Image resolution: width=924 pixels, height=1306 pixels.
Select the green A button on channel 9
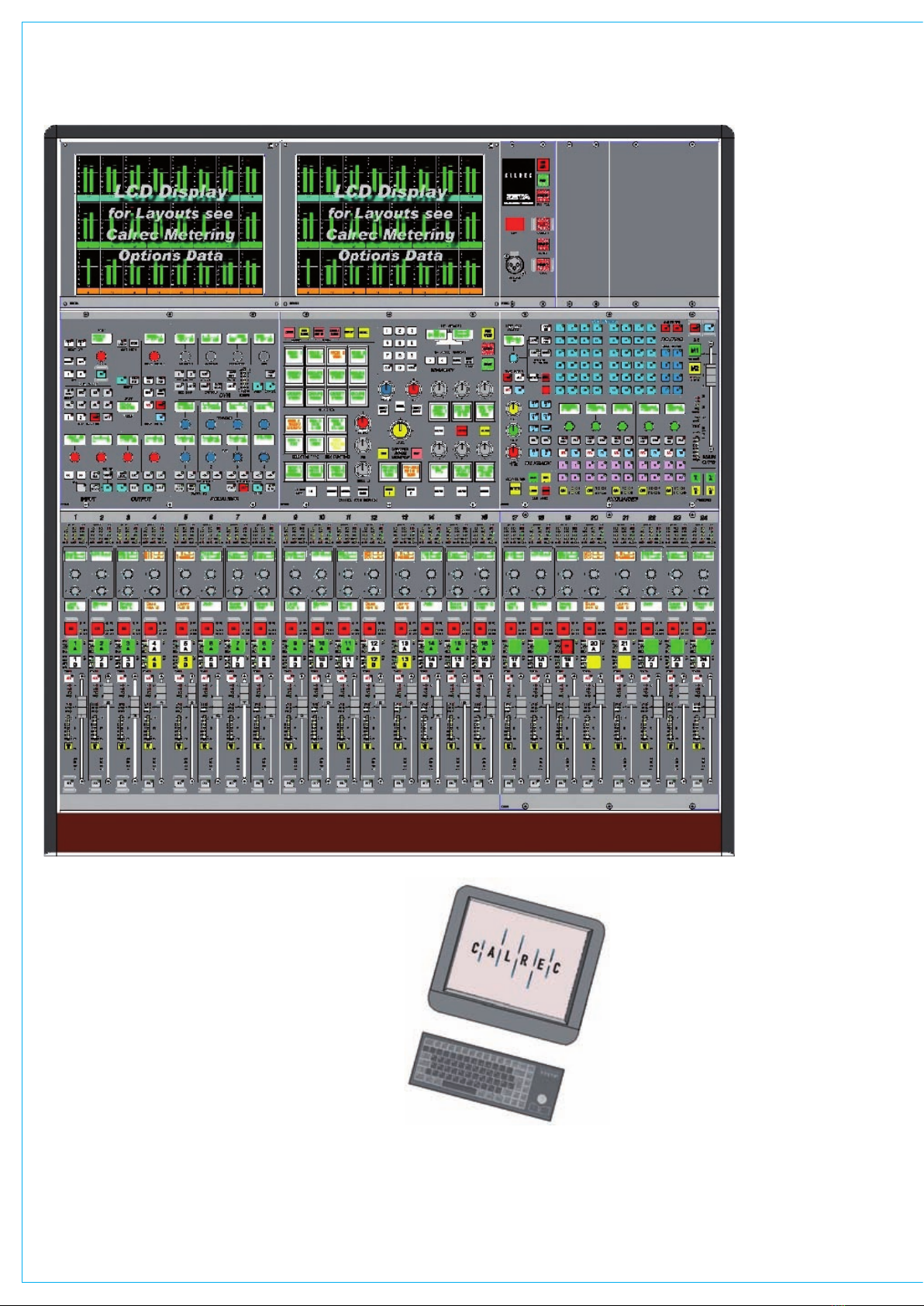pyautogui.click(x=295, y=645)
